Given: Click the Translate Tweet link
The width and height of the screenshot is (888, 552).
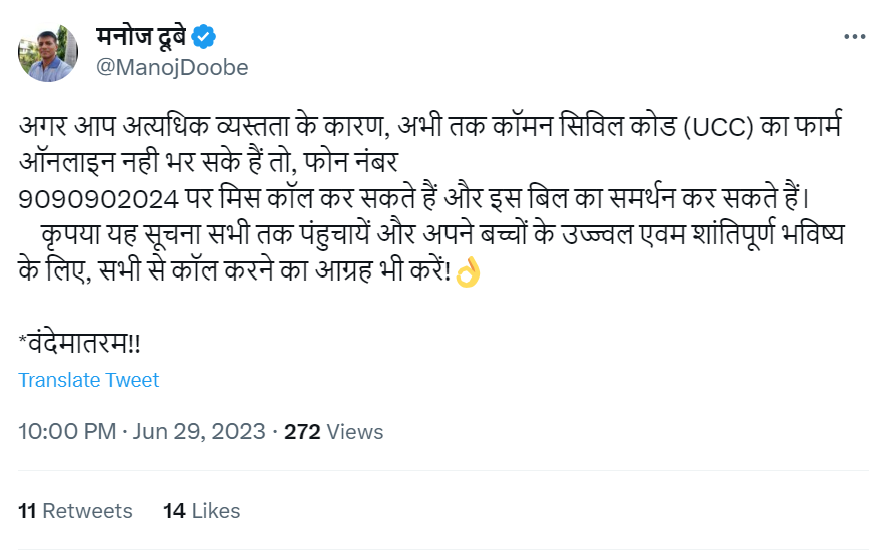Looking at the screenshot, I should click(x=89, y=380).
